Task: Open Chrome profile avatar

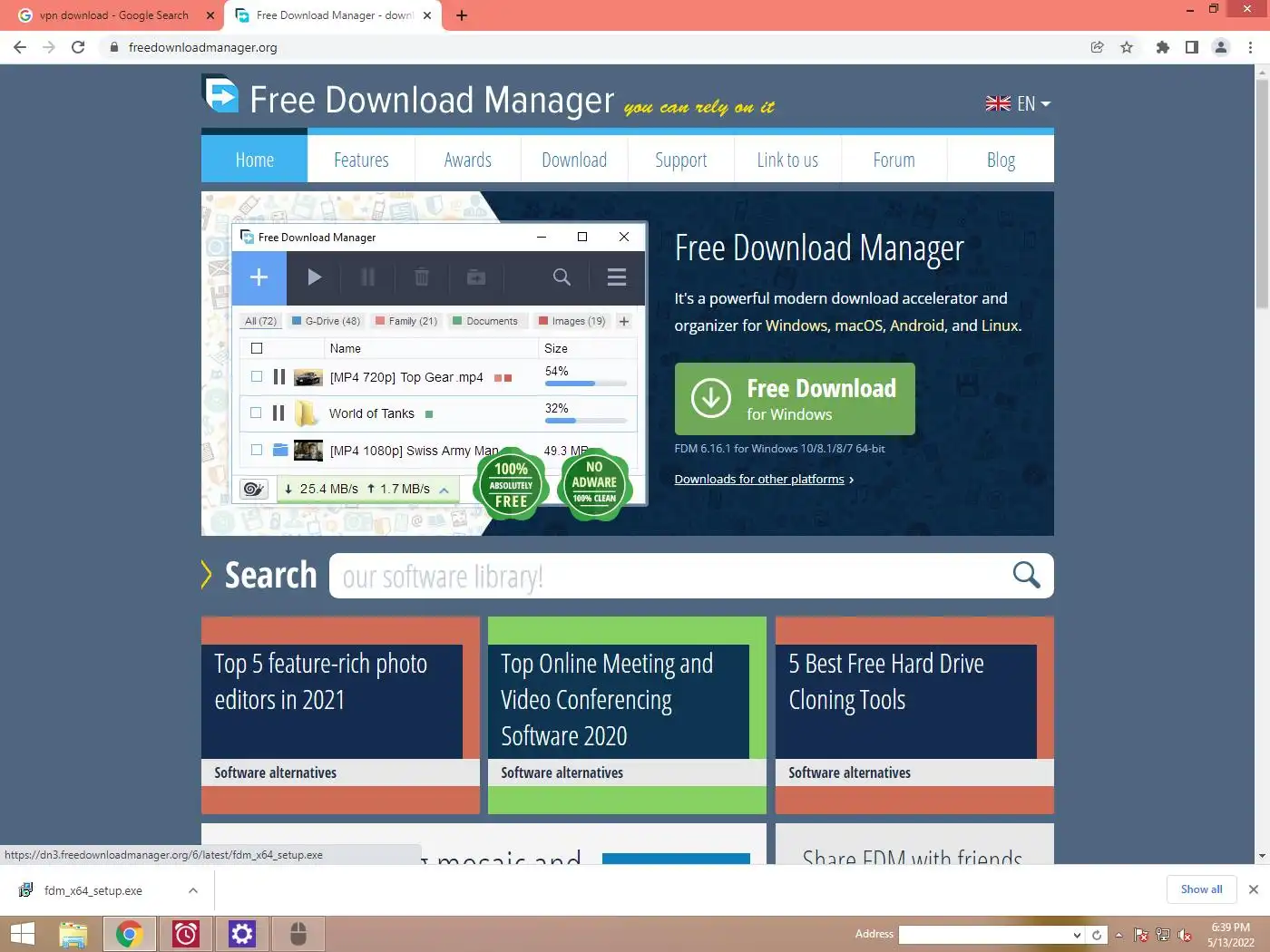Action: click(x=1221, y=47)
